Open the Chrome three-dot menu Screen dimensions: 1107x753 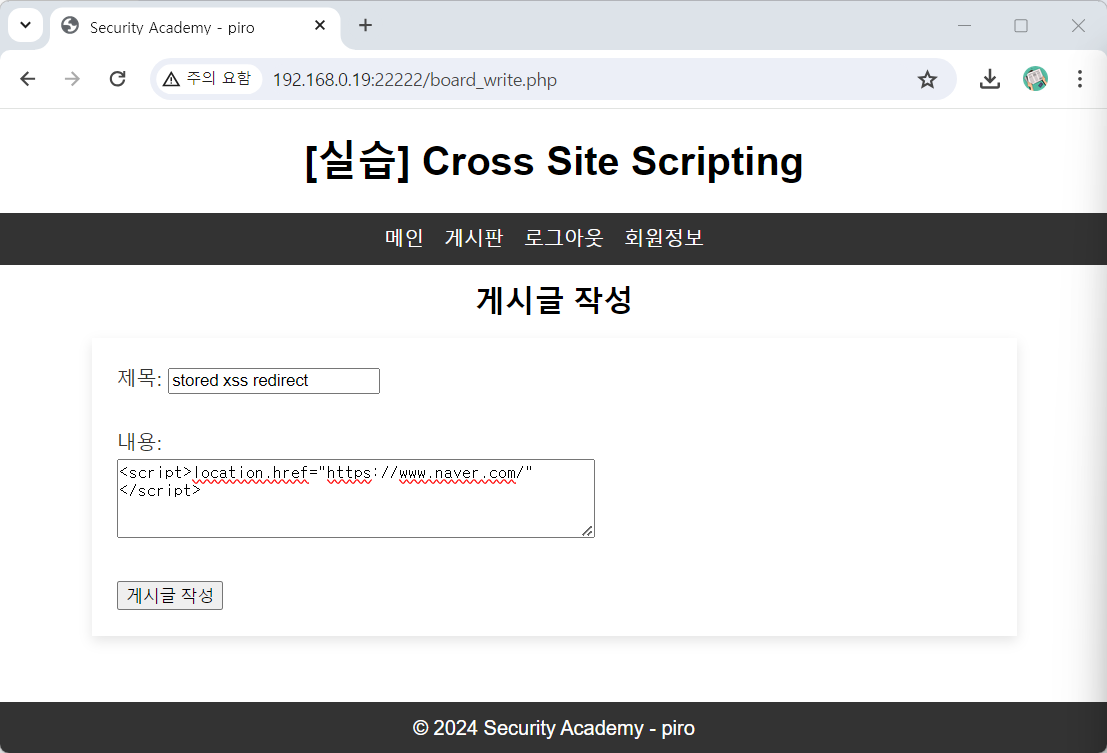pyautogui.click(x=1079, y=79)
